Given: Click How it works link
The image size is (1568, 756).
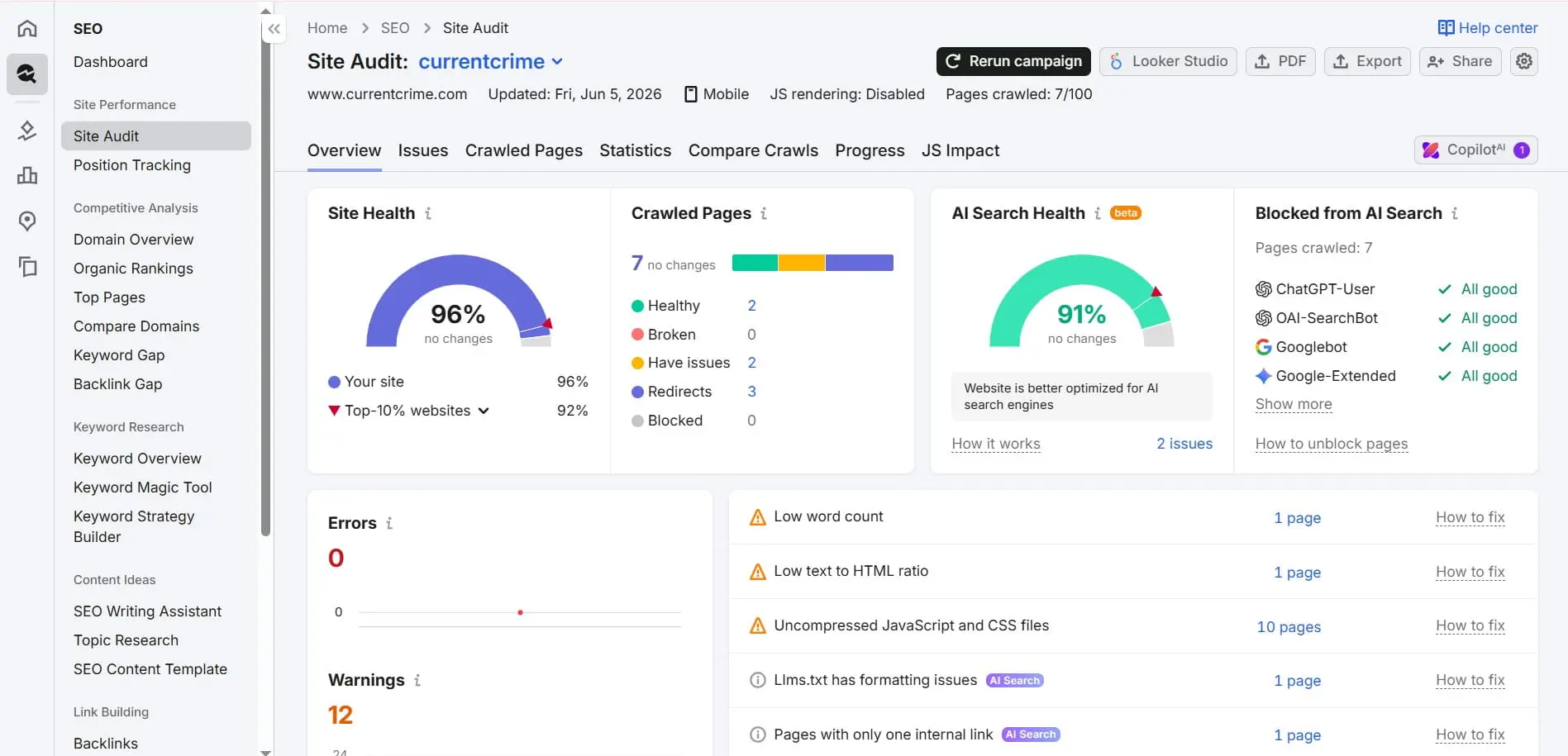Looking at the screenshot, I should [x=996, y=444].
